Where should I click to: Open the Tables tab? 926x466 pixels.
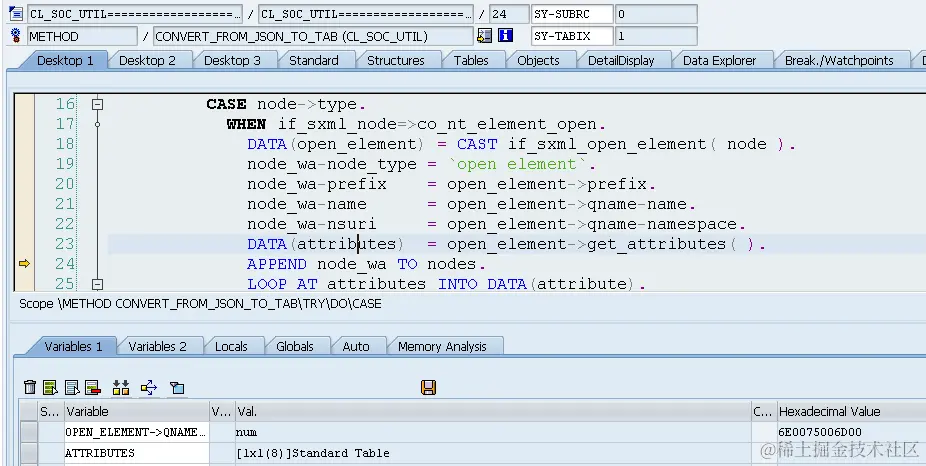pos(471,60)
